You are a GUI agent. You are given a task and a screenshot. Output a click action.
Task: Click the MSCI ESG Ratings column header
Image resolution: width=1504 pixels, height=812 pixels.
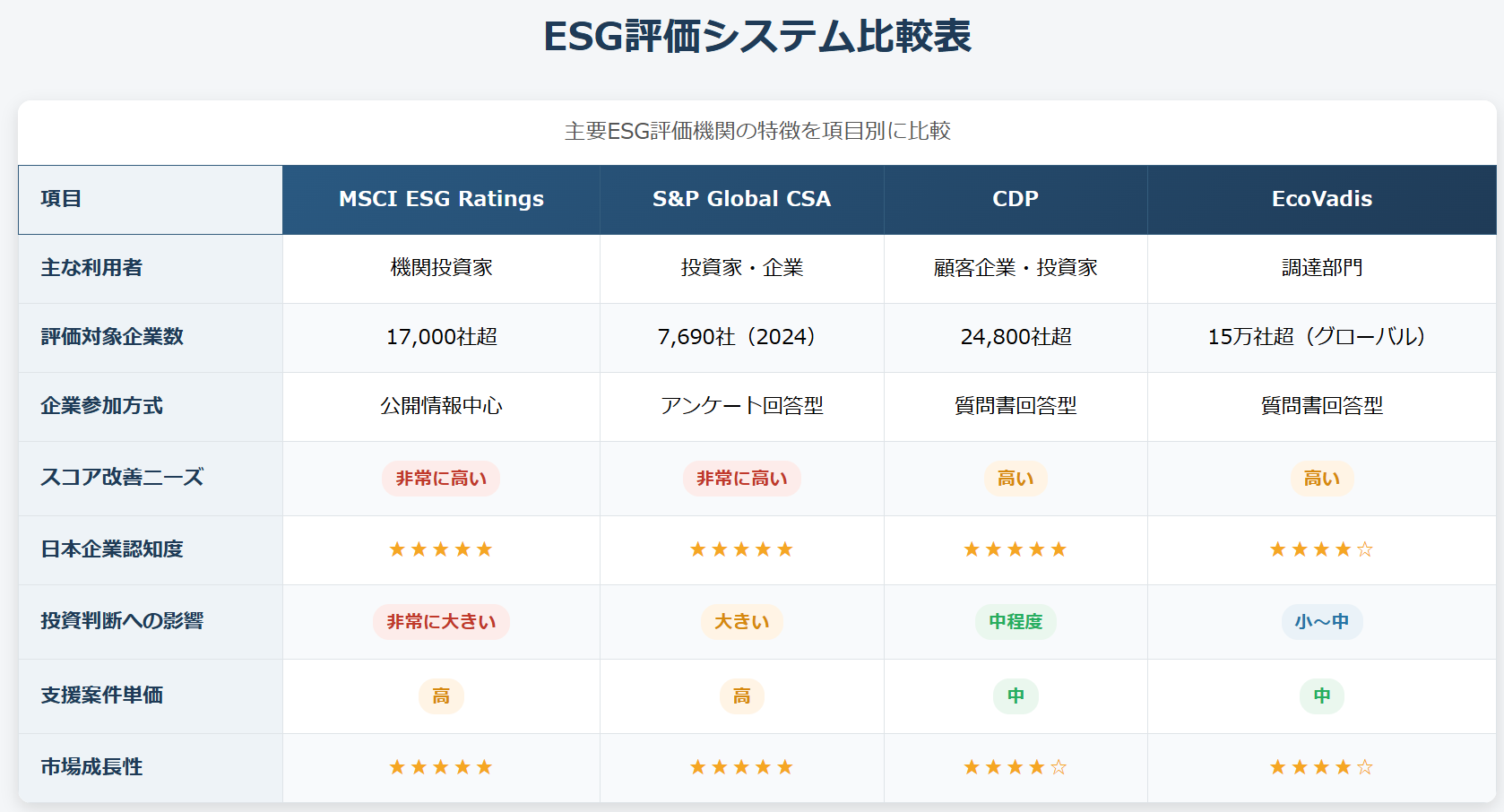(x=441, y=199)
